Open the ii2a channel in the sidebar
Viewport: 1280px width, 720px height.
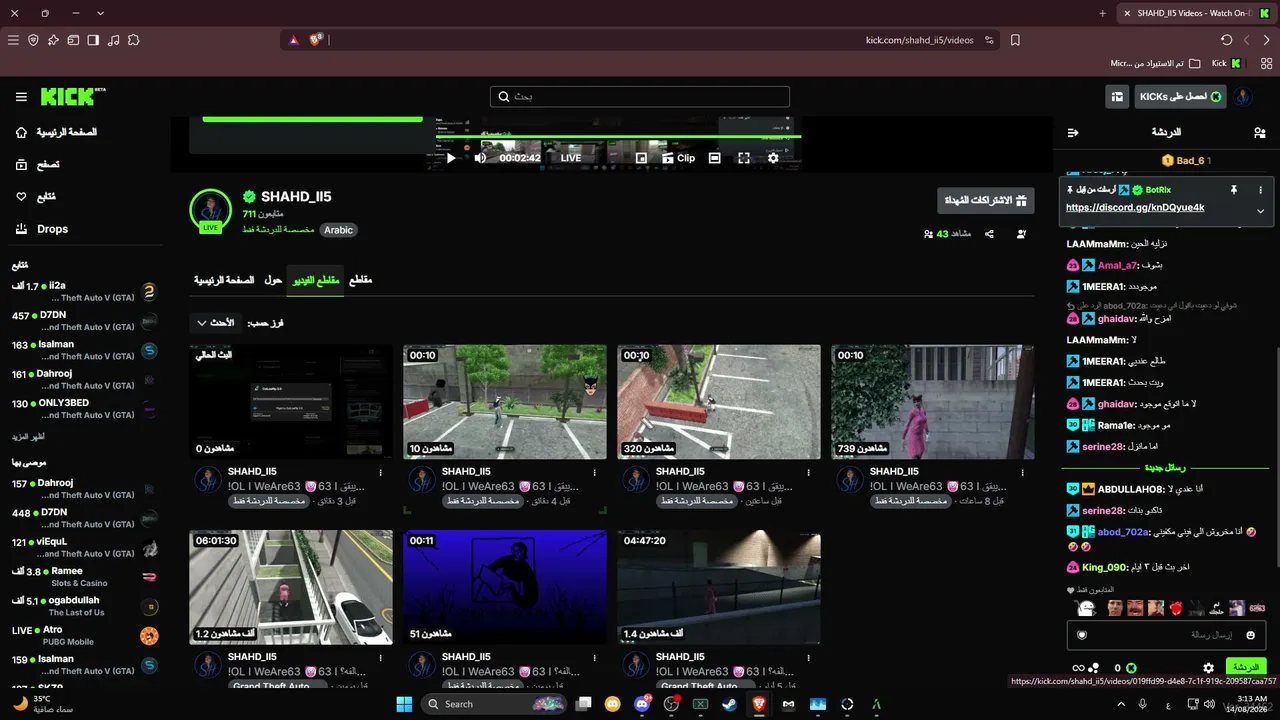[85, 291]
